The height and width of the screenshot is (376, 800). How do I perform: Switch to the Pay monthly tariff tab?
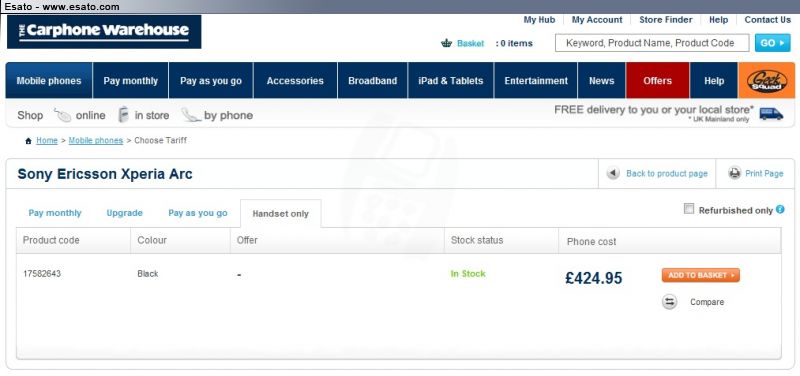pos(55,213)
